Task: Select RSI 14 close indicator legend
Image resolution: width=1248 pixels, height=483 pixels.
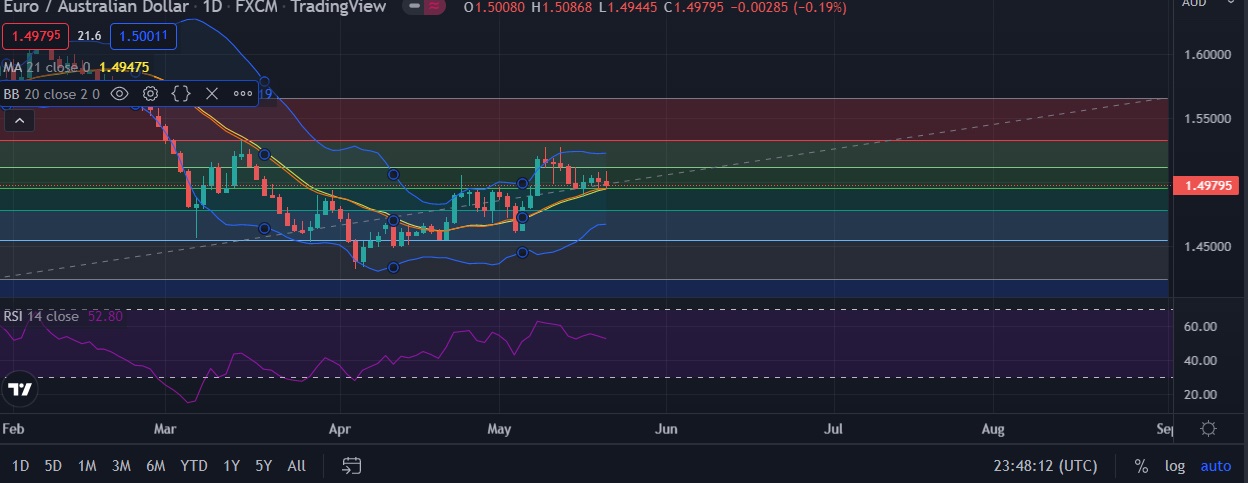Action: [41, 316]
